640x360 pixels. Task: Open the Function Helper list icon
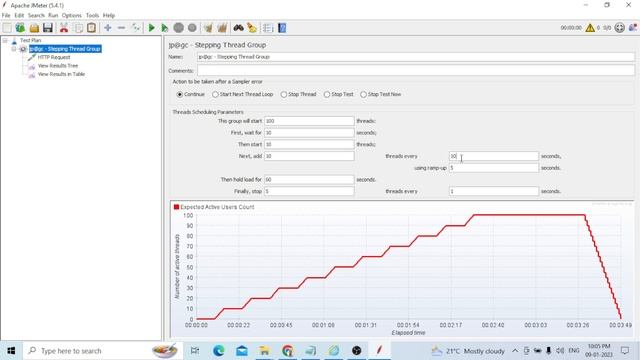pos(268,28)
